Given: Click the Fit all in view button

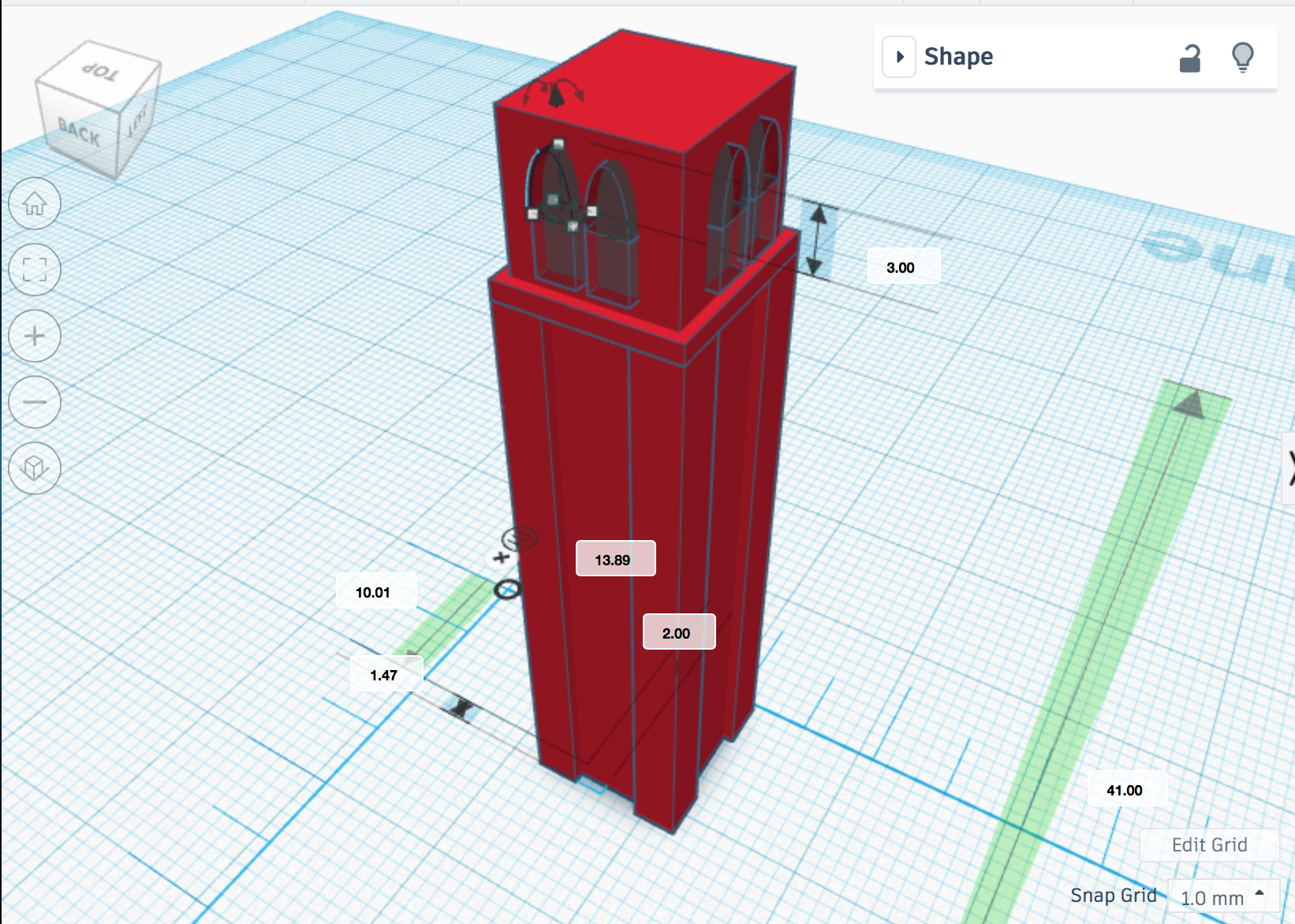Looking at the screenshot, I should click(x=35, y=270).
